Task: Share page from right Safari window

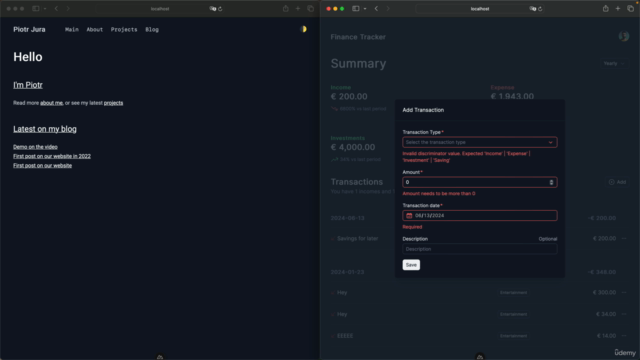Action: 606,9
